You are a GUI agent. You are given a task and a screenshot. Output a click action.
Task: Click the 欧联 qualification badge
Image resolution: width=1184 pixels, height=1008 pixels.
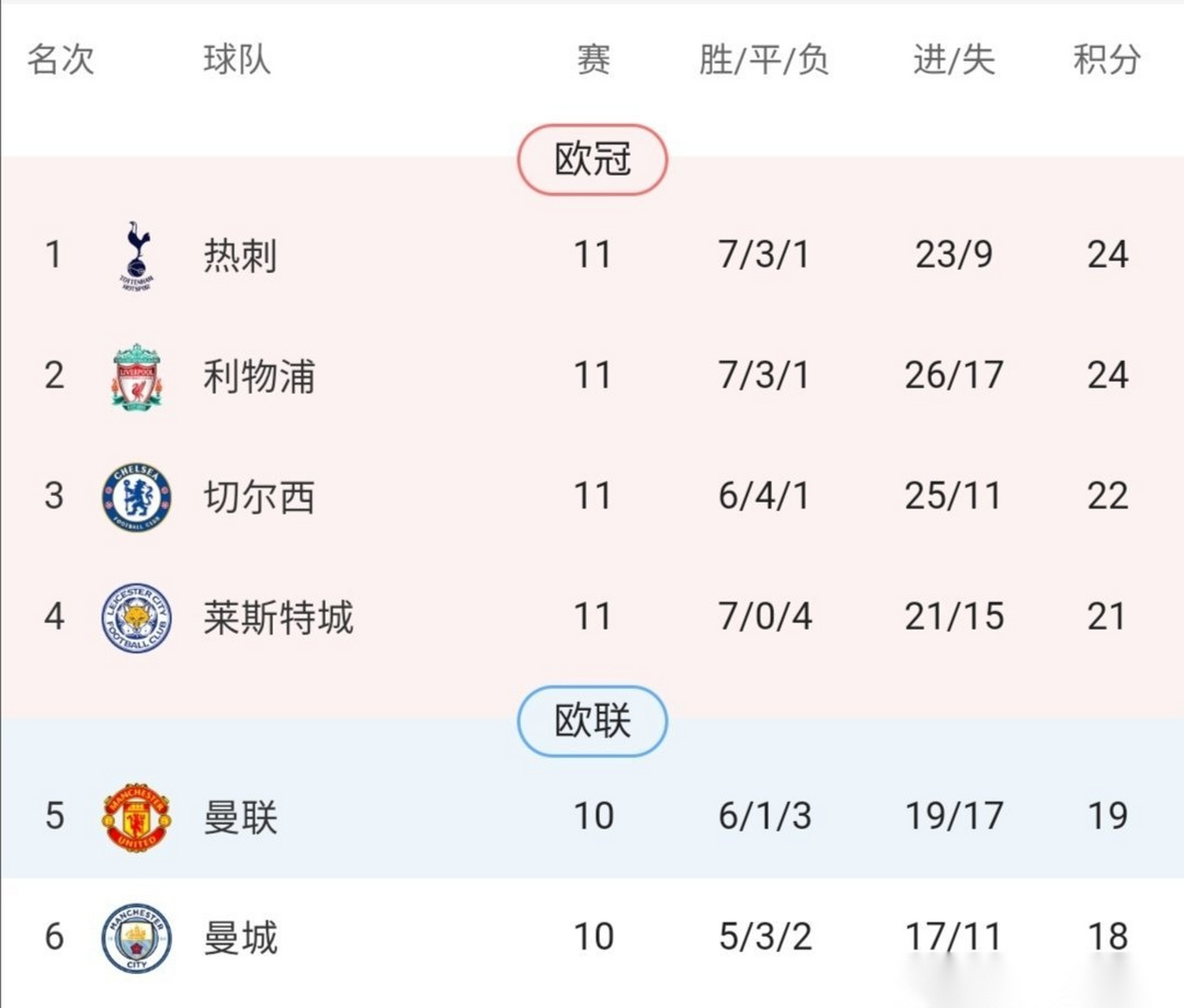(594, 721)
